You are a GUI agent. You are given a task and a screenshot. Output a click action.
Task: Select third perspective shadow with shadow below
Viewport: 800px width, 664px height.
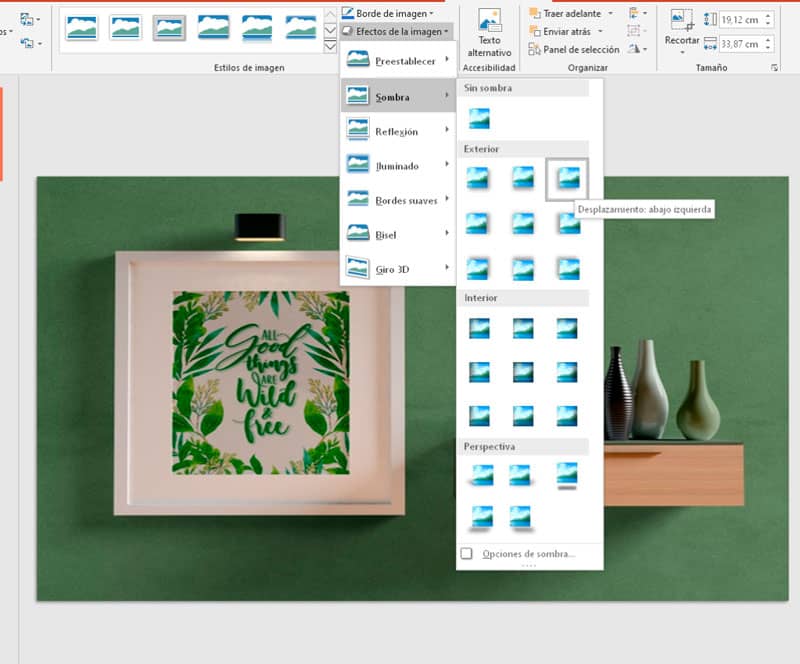pyautogui.click(x=567, y=475)
